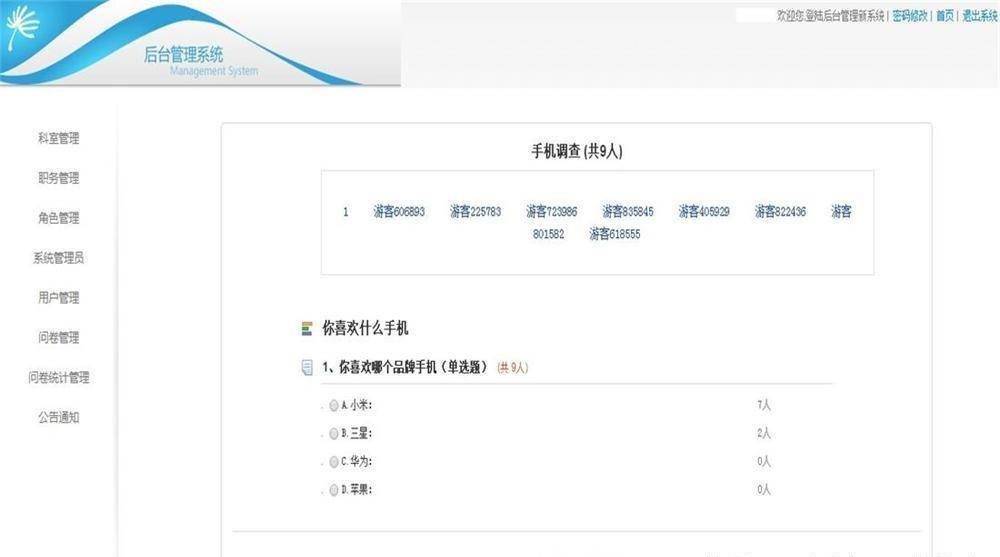Open respondent 游客822436
1000x557 pixels.
point(780,211)
